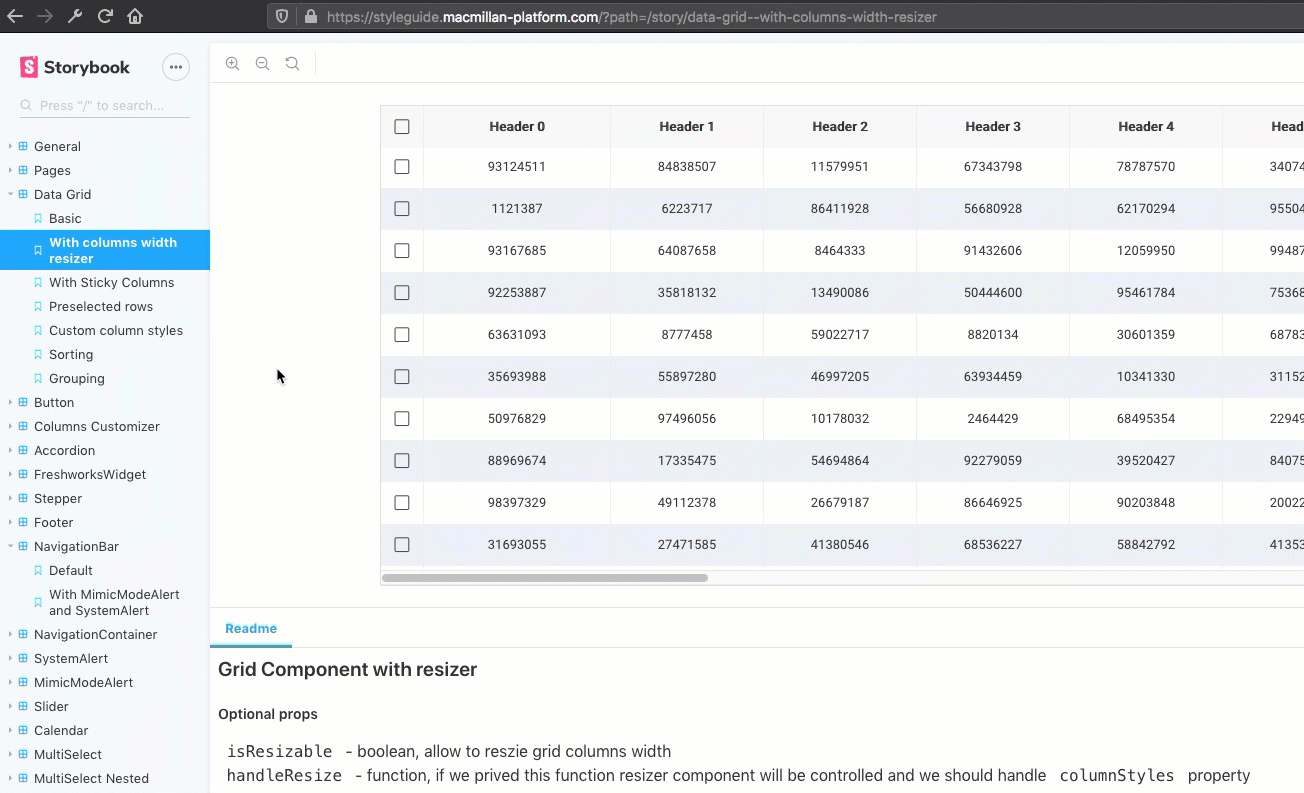Open the Storybook ellipsis menu button
The height and width of the screenshot is (793, 1304).
click(176, 67)
